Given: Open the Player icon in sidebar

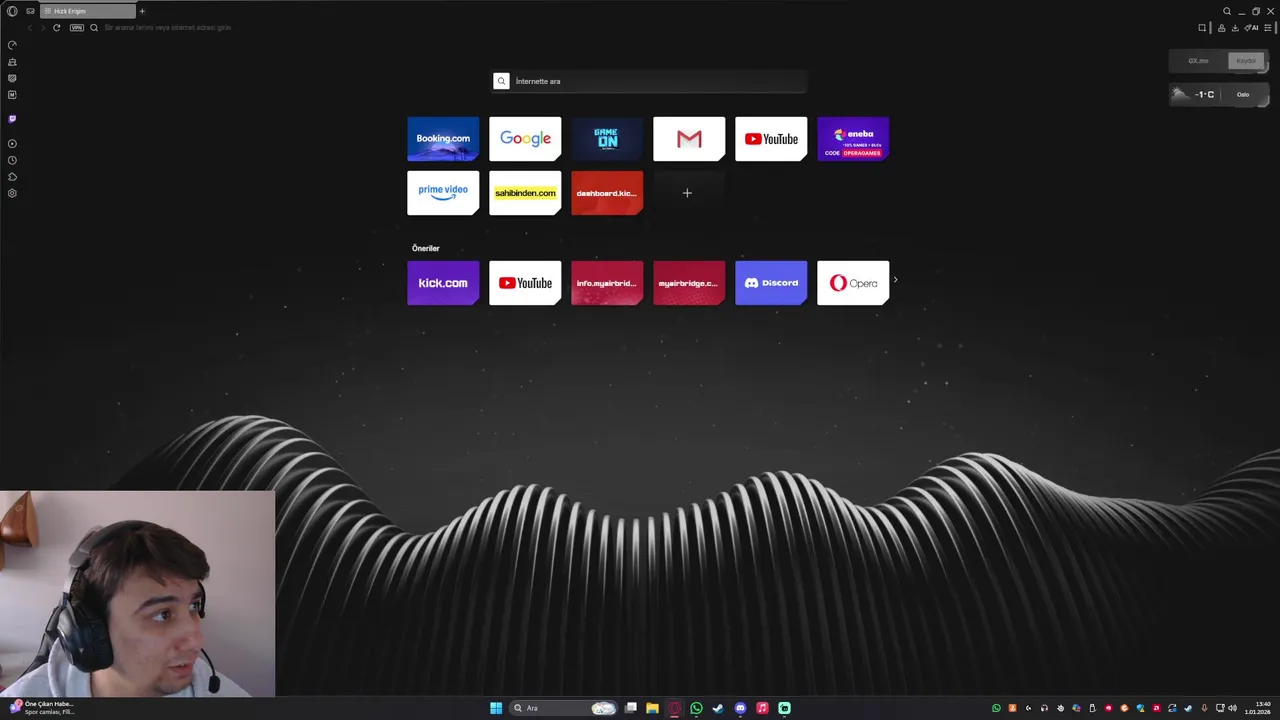Looking at the screenshot, I should coord(12,144).
